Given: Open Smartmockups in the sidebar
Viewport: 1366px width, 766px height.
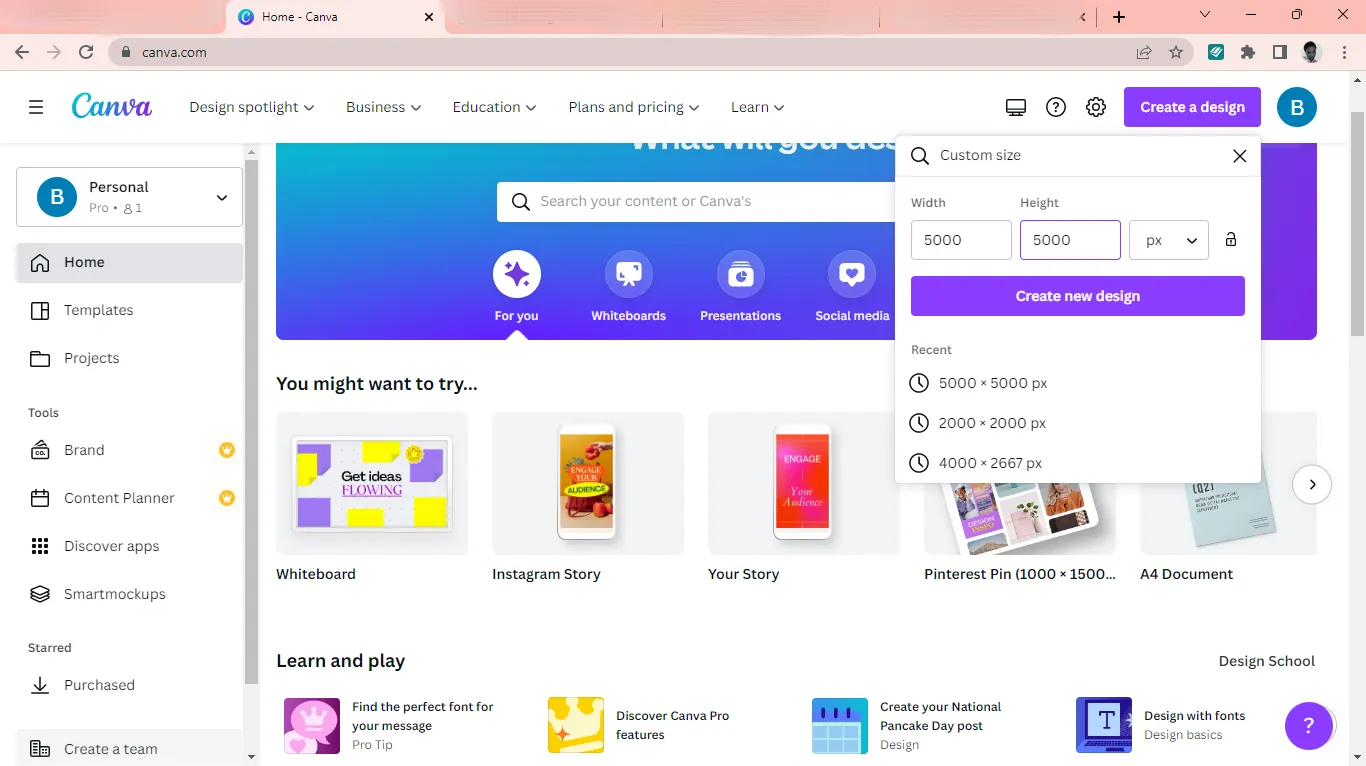Looking at the screenshot, I should click(x=129, y=594).
